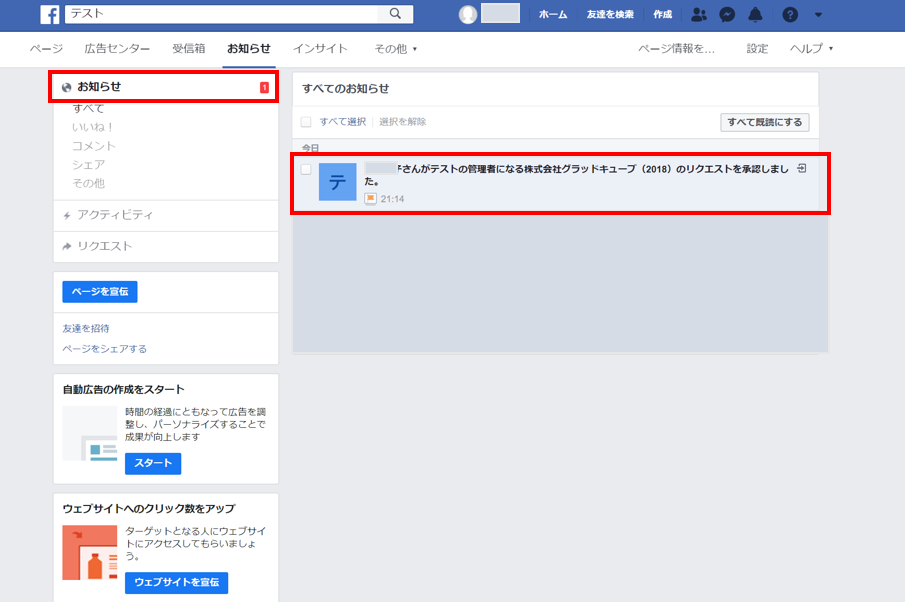
Task: Click the ページを宣伝 button
Action: point(100,292)
